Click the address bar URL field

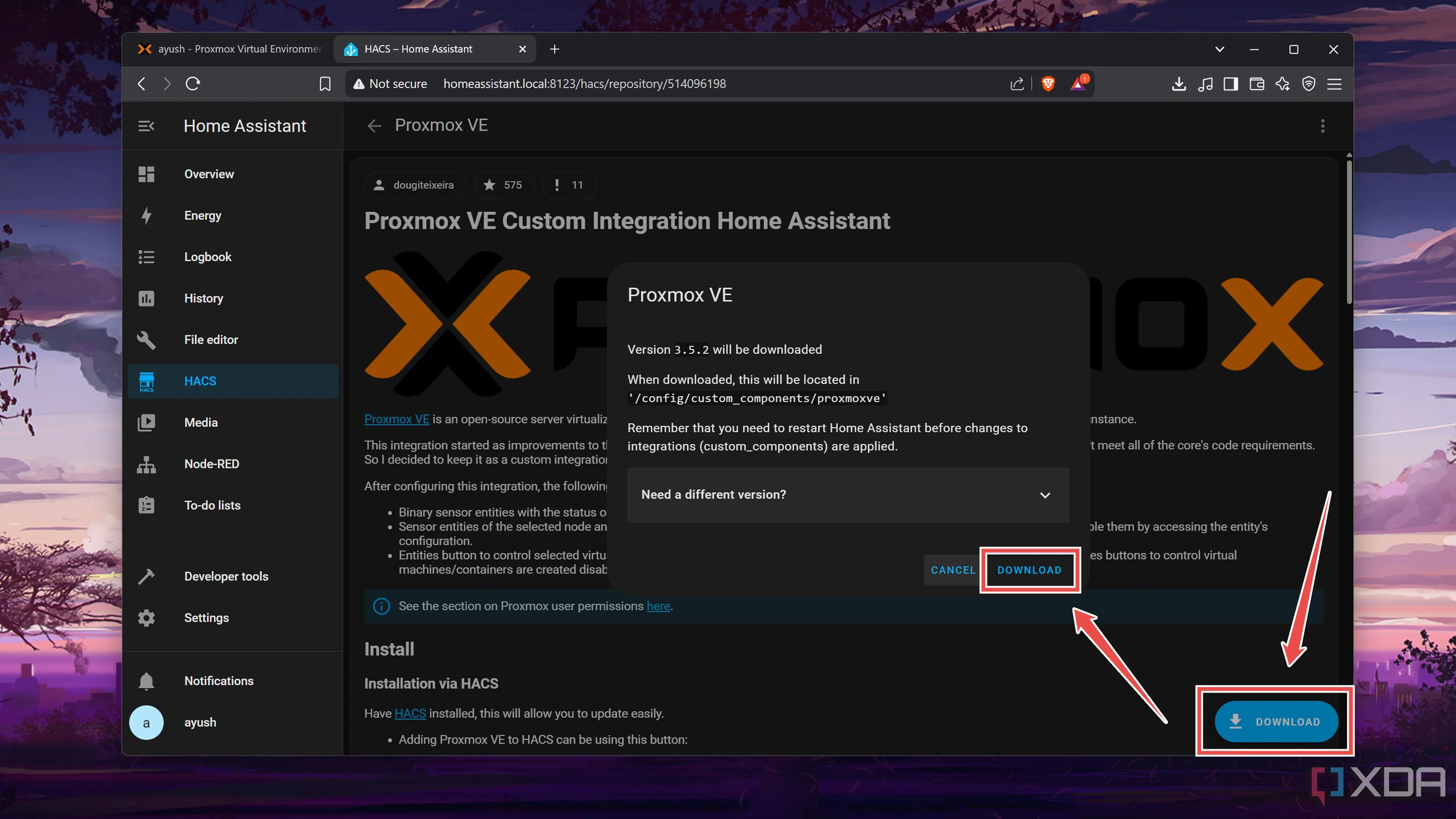[x=584, y=84]
